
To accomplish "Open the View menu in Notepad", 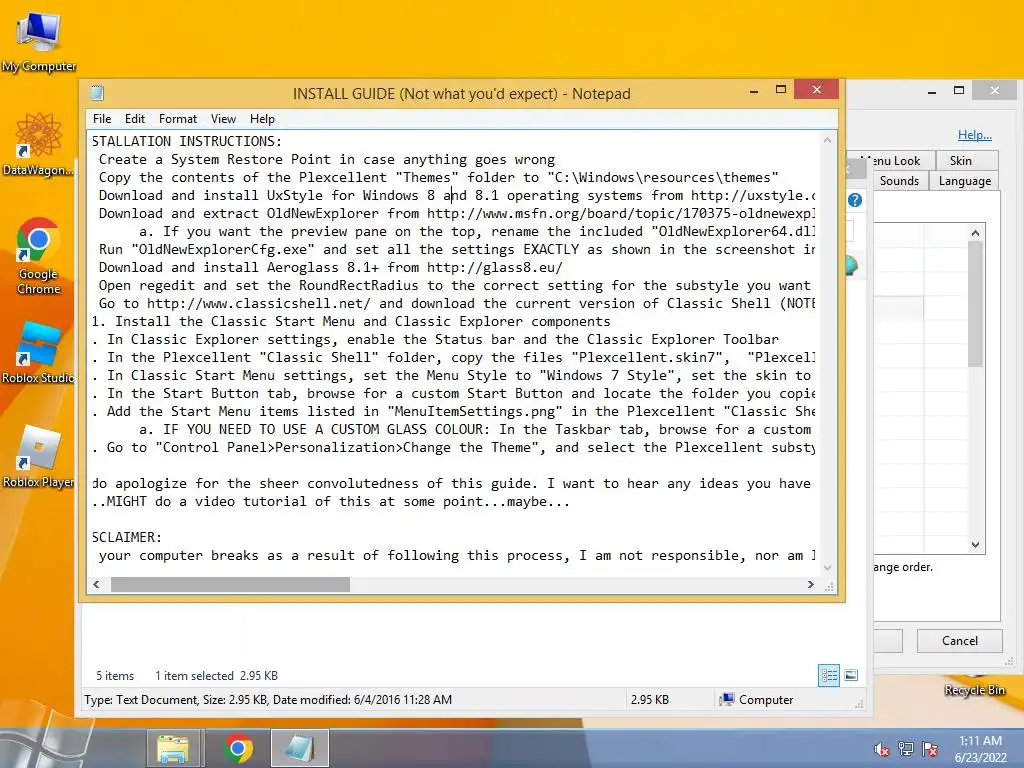I will point(223,119).
